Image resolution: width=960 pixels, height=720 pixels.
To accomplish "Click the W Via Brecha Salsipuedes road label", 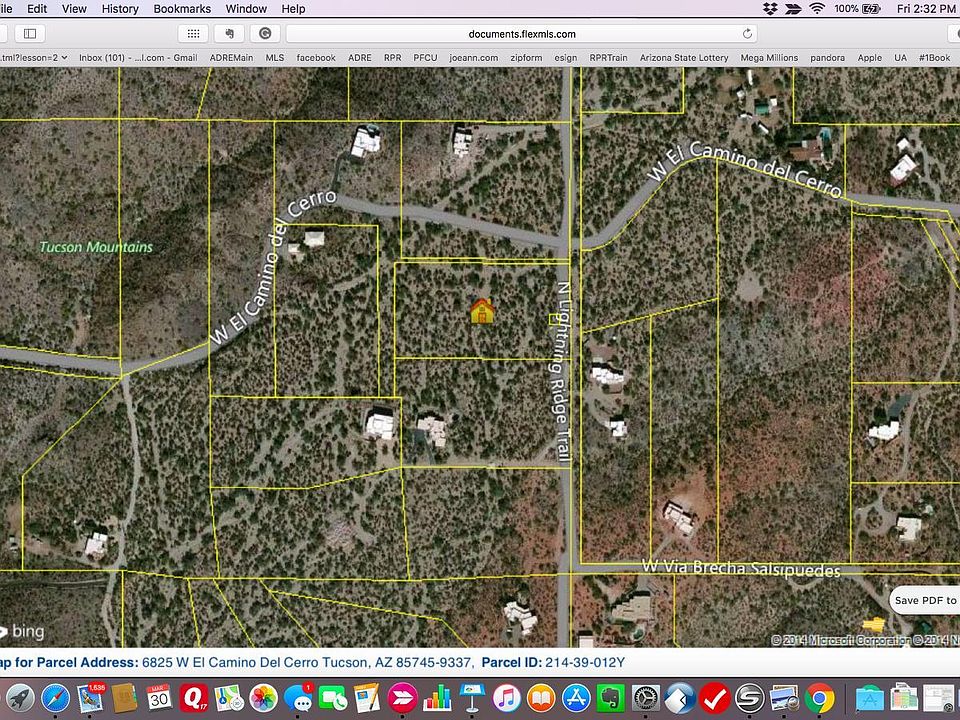I will [x=741, y=569].
